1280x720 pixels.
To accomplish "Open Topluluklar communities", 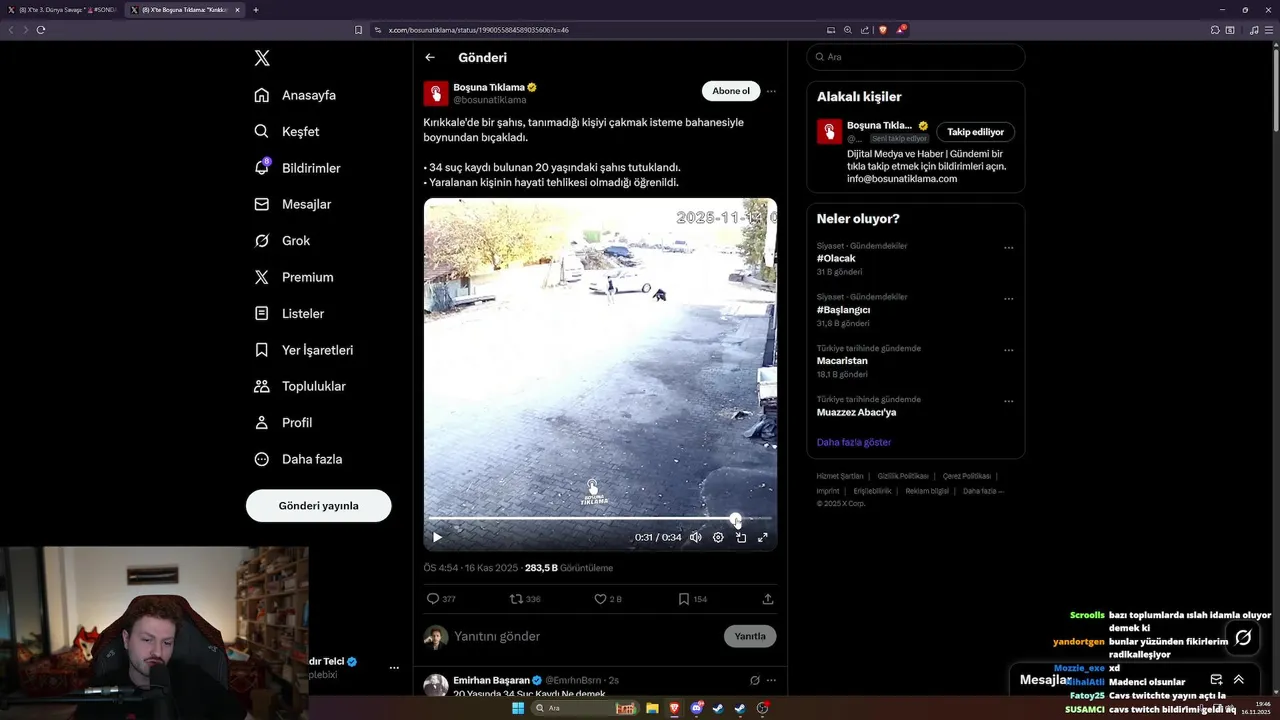I will coord(300,386).
